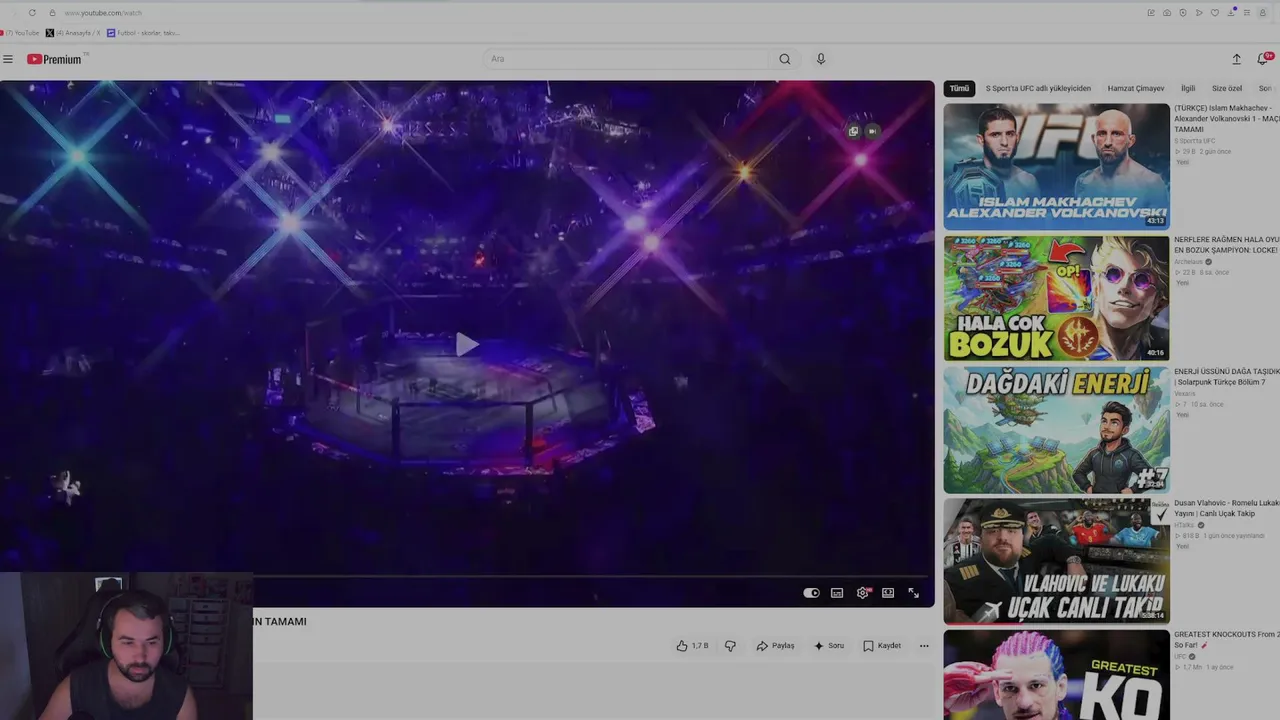Open the YouTube guide hamburger menu
Viewport: 1280px width, 720px height.
pos(8,59)
